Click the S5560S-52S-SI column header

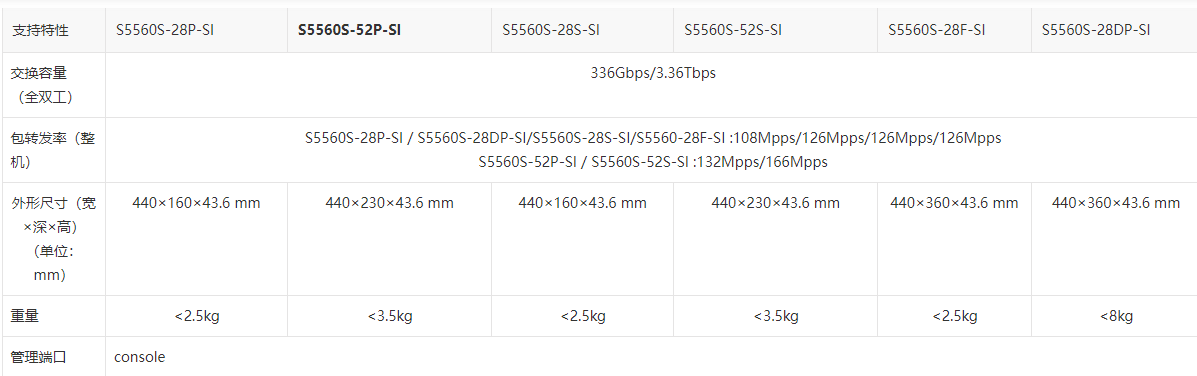coord(733,31)
